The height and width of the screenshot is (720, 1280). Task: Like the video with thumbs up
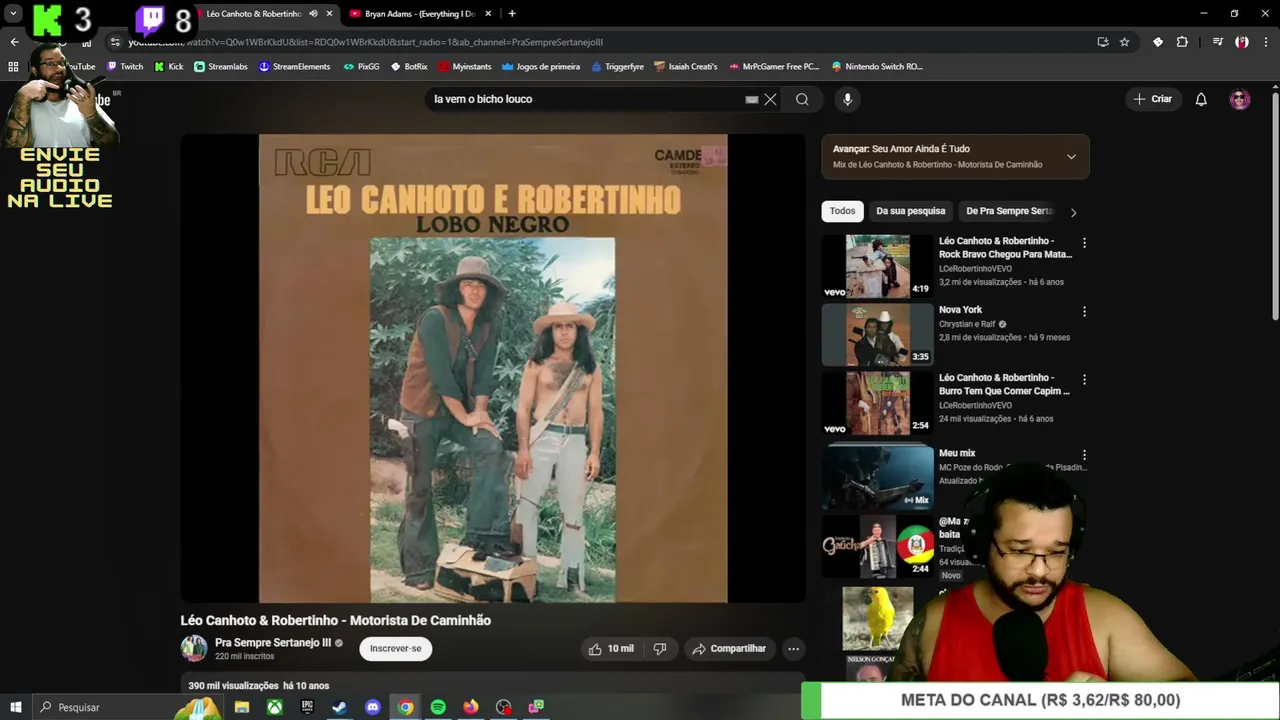click(611, 649)
